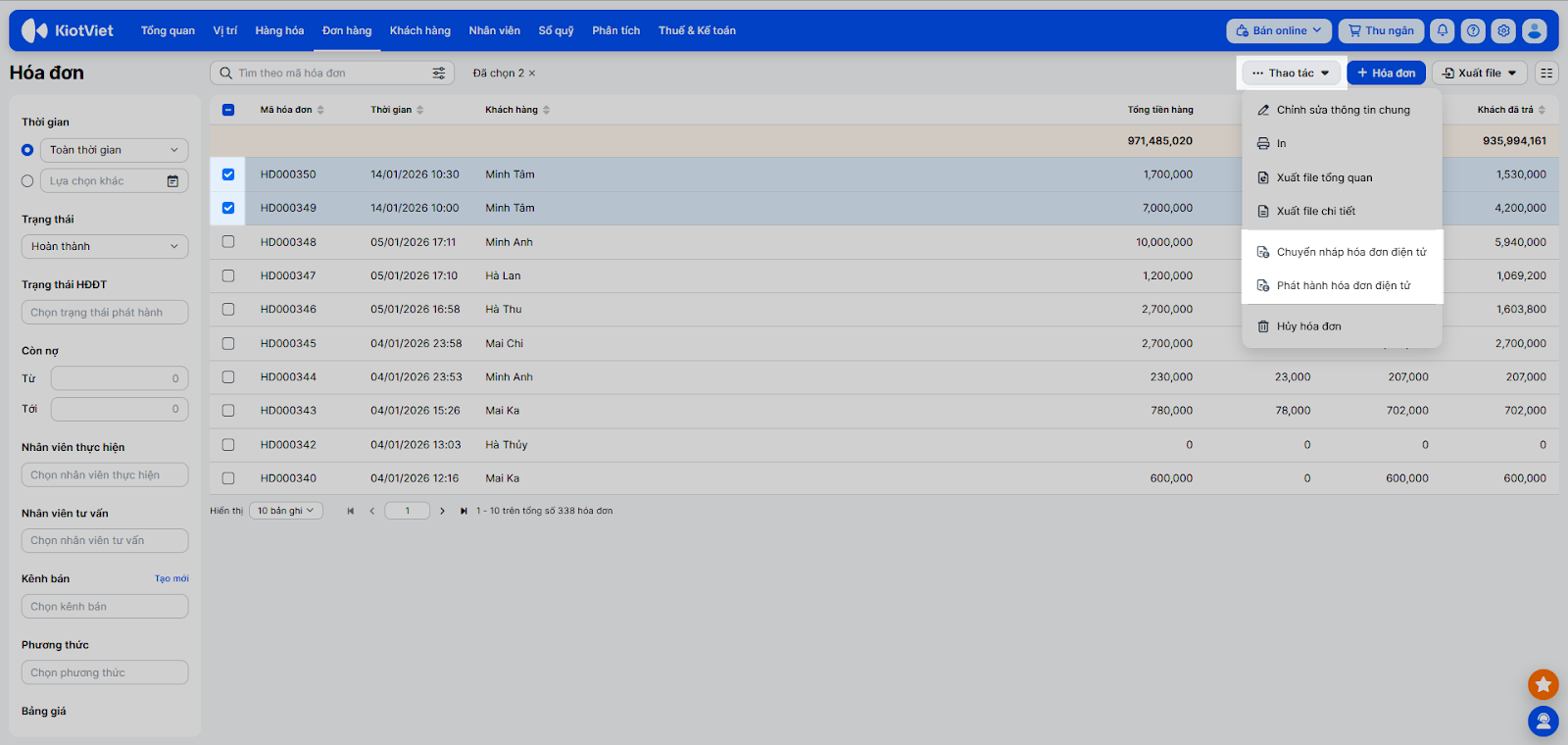Check invoice HD000345

coord(228,343)
